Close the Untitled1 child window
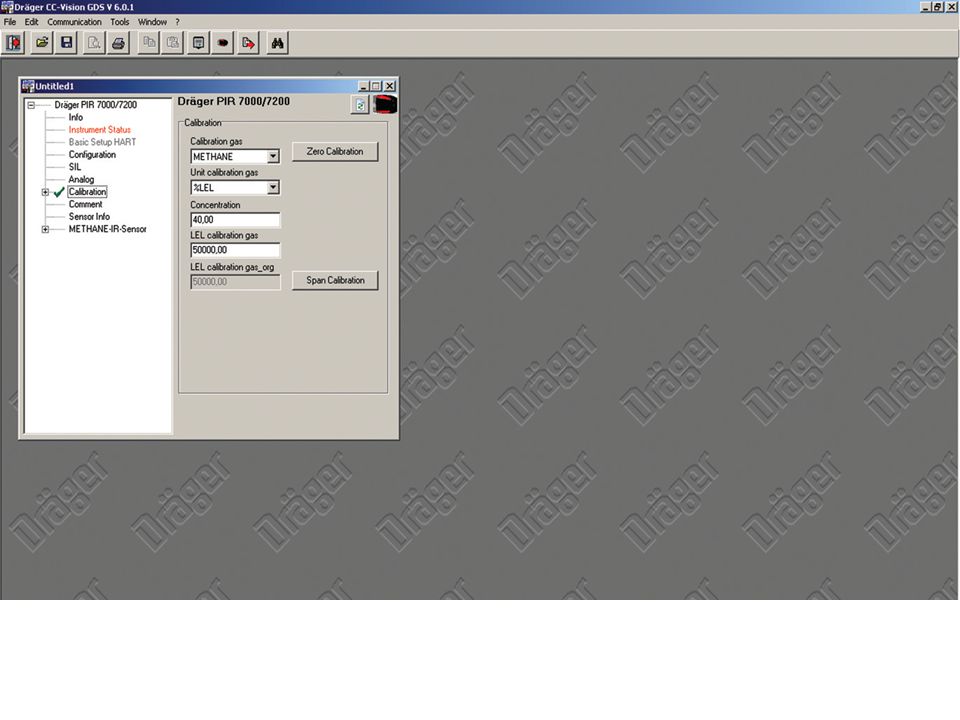960x720 pixels. pyautogui.click(x=389, y=86)
